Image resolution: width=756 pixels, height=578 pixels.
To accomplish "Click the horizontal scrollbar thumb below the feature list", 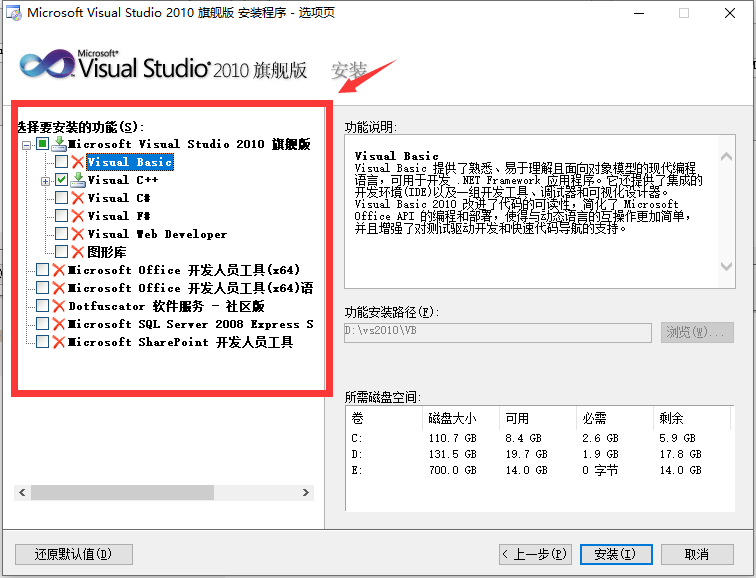I will [x=122, y=492].
